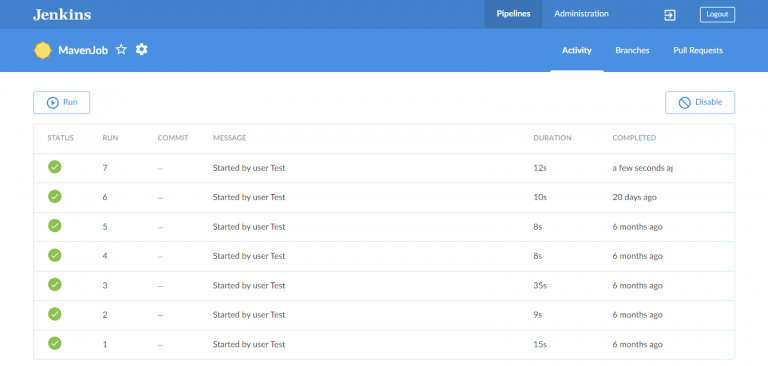Image resolution: width=768 pixels, height=366 pixels.
Task: Click the COMMIT column header
Action: click(173, 138)
